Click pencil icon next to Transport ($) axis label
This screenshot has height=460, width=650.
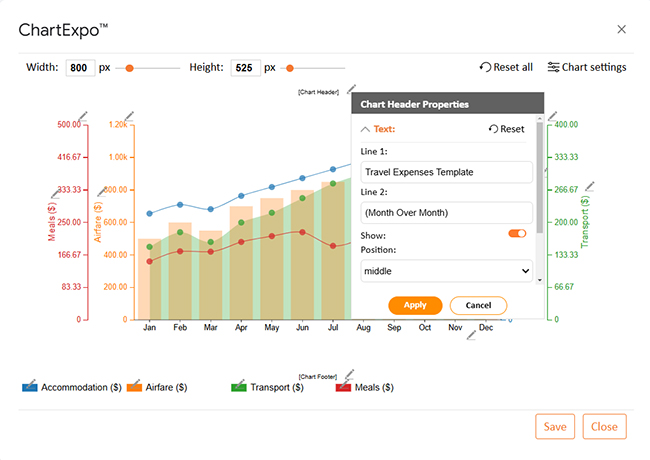pos(589,186)
